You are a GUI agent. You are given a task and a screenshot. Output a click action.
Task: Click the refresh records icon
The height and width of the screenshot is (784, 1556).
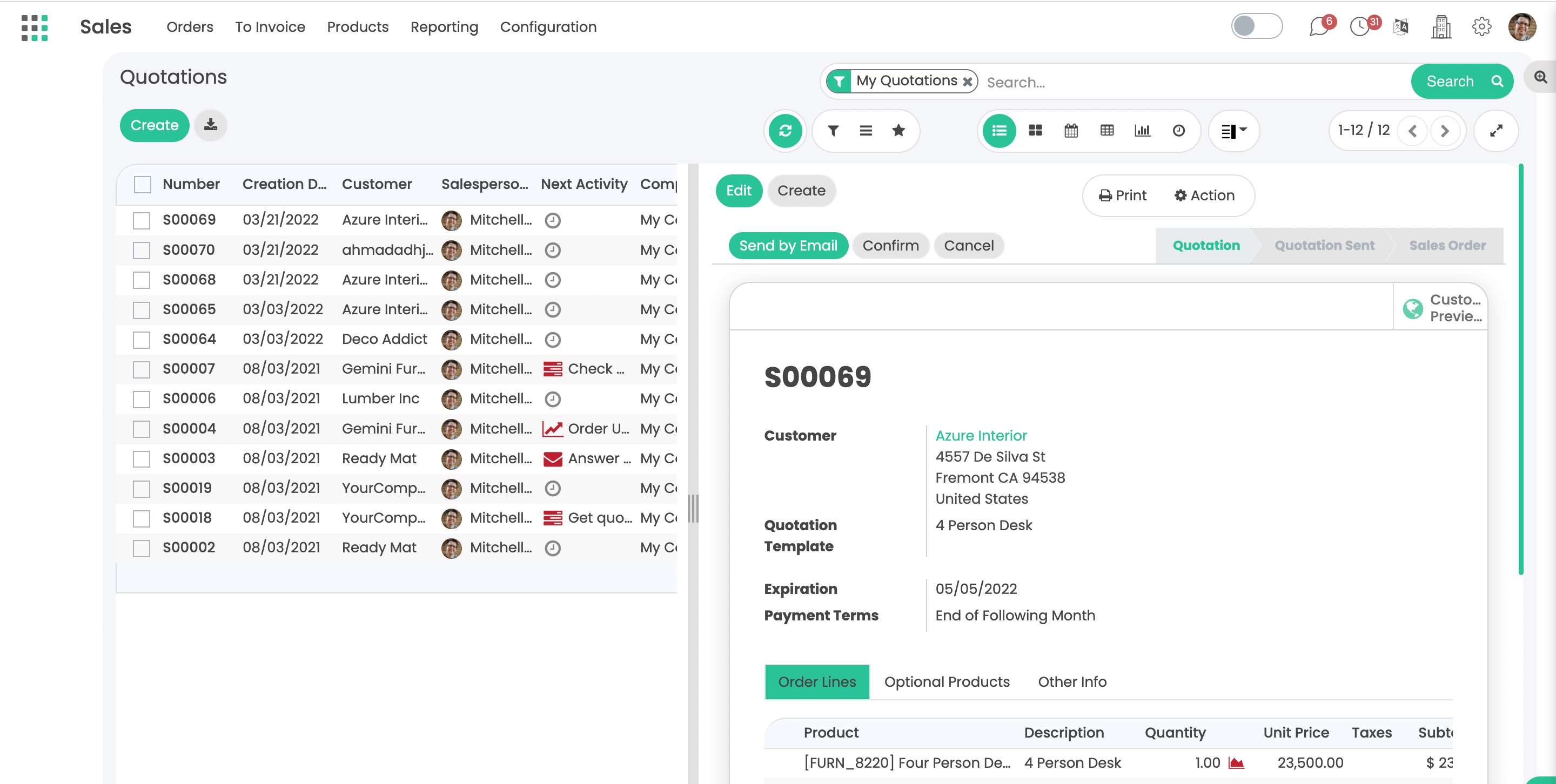784,130
